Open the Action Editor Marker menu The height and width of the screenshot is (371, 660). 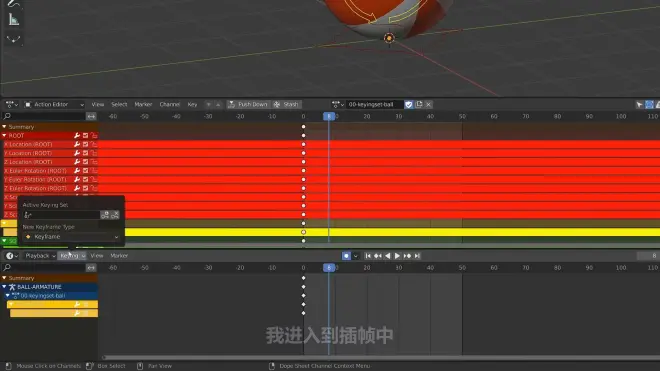click(x=143, y=104)
